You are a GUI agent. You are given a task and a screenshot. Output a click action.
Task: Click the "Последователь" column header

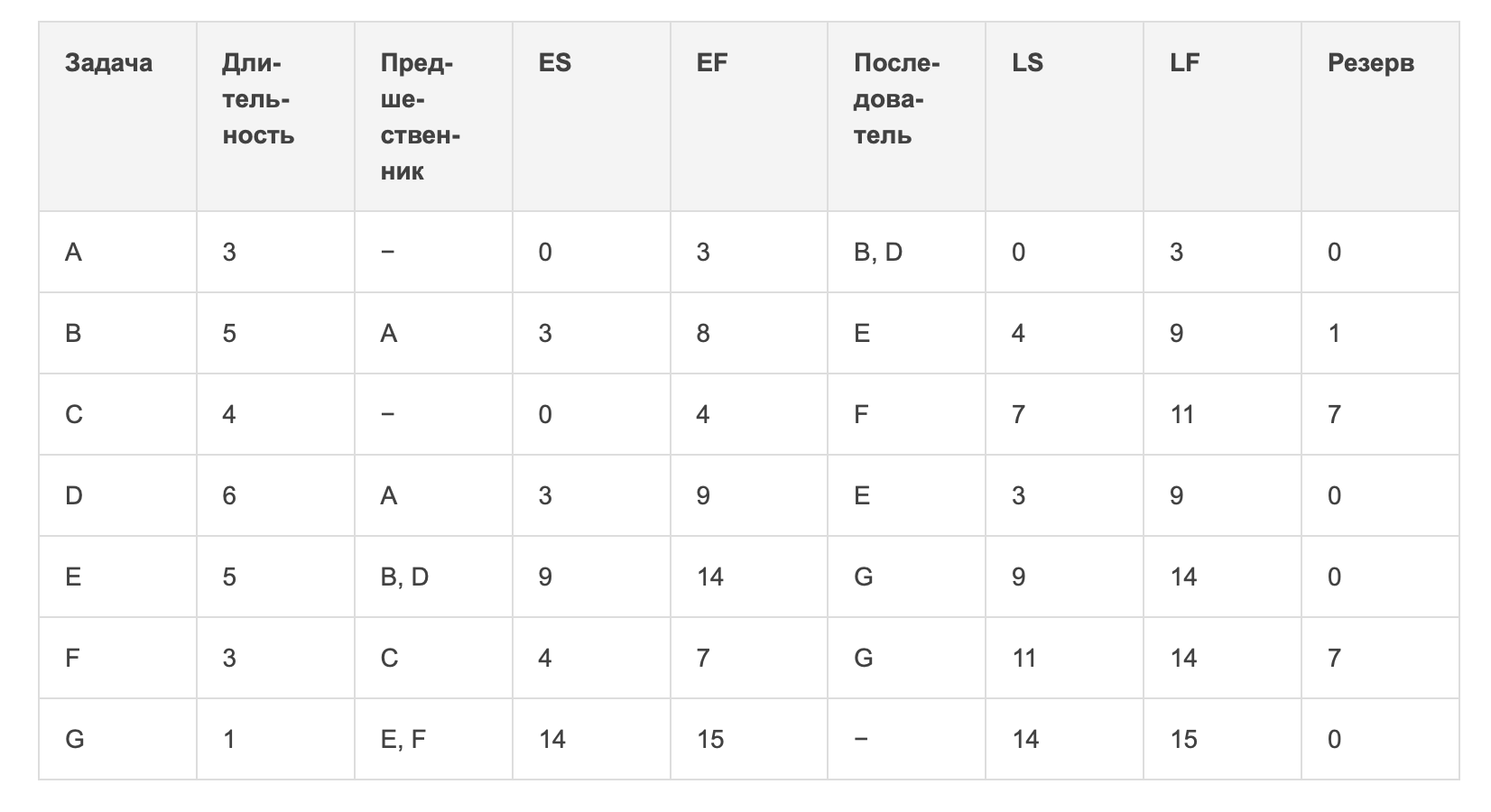pos(896,99)
